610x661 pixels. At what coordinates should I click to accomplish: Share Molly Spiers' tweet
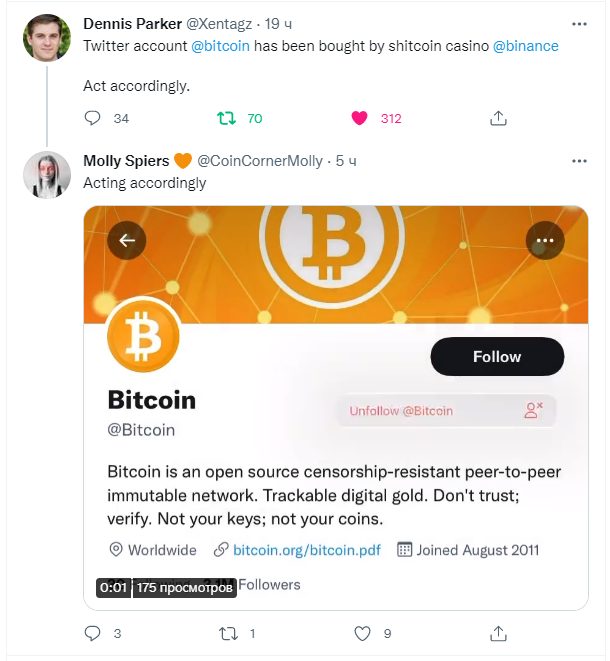[x=498, y=633]
